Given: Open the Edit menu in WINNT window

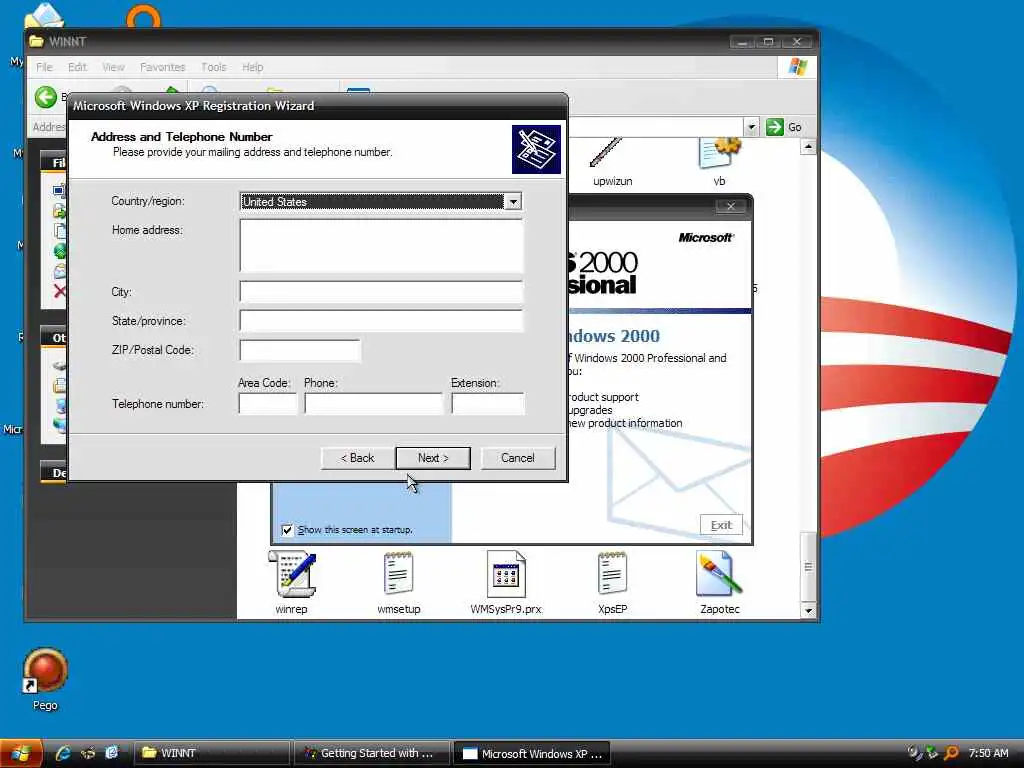Looking at the screenshot, I should click(x=77, y=67).
